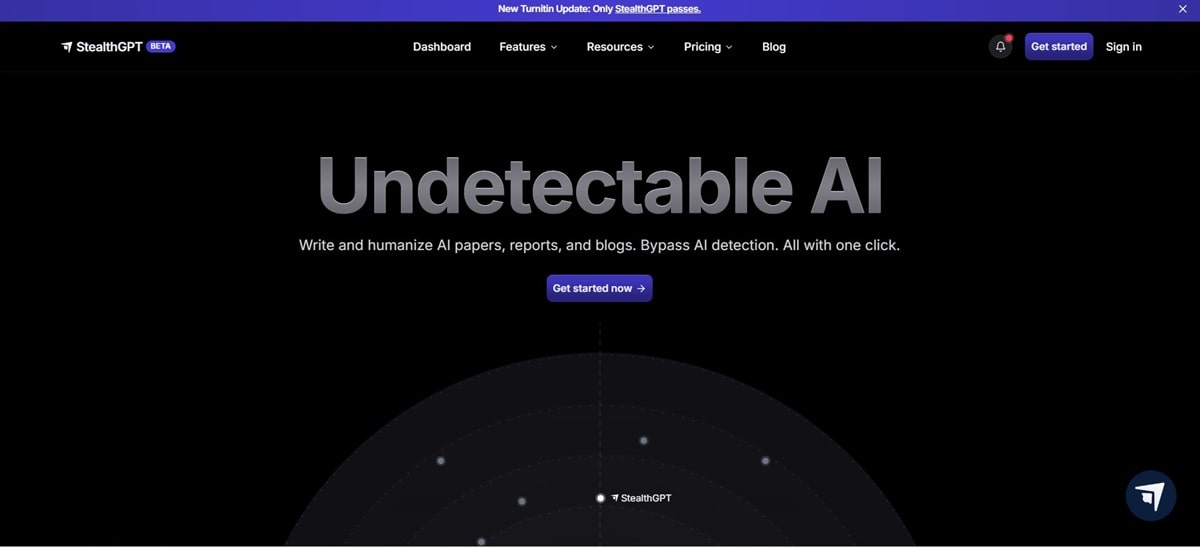Screen dimensions: 1200x547
Task: Select Sign in at top right
Action: click(1123, 47)
